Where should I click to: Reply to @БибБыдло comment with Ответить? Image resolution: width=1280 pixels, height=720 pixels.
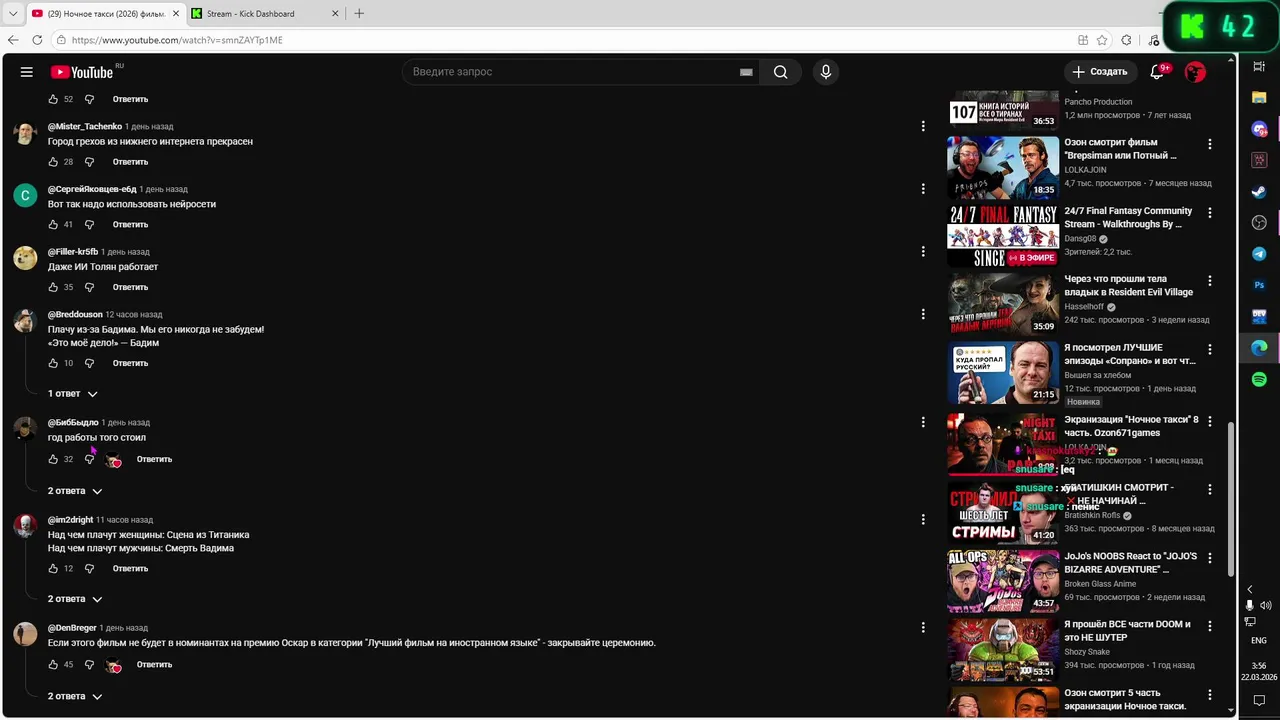[x=154, y=459]
